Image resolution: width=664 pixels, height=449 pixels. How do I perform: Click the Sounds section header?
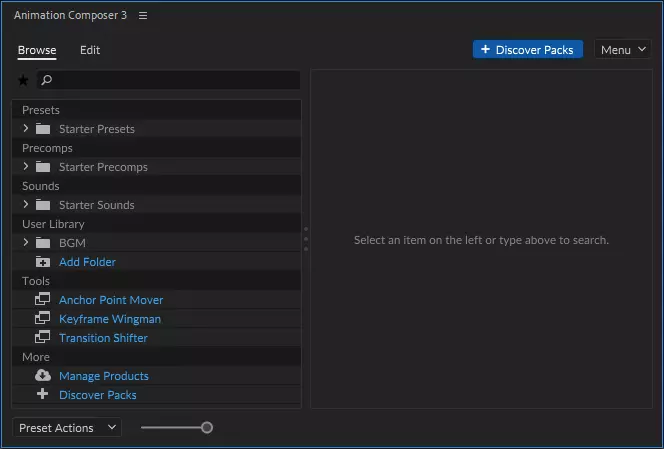(157, 186)
